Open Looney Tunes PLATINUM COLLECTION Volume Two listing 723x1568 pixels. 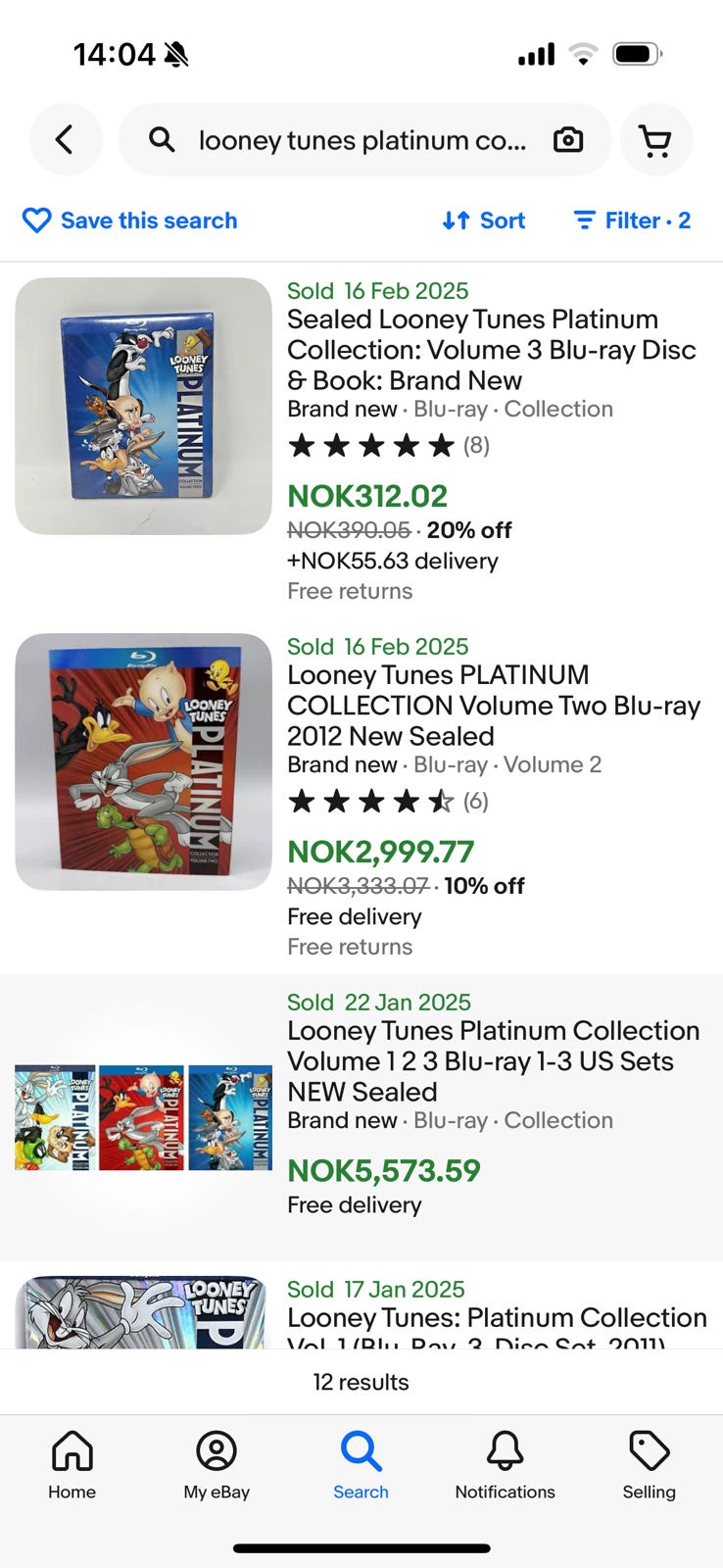(493, 706)
